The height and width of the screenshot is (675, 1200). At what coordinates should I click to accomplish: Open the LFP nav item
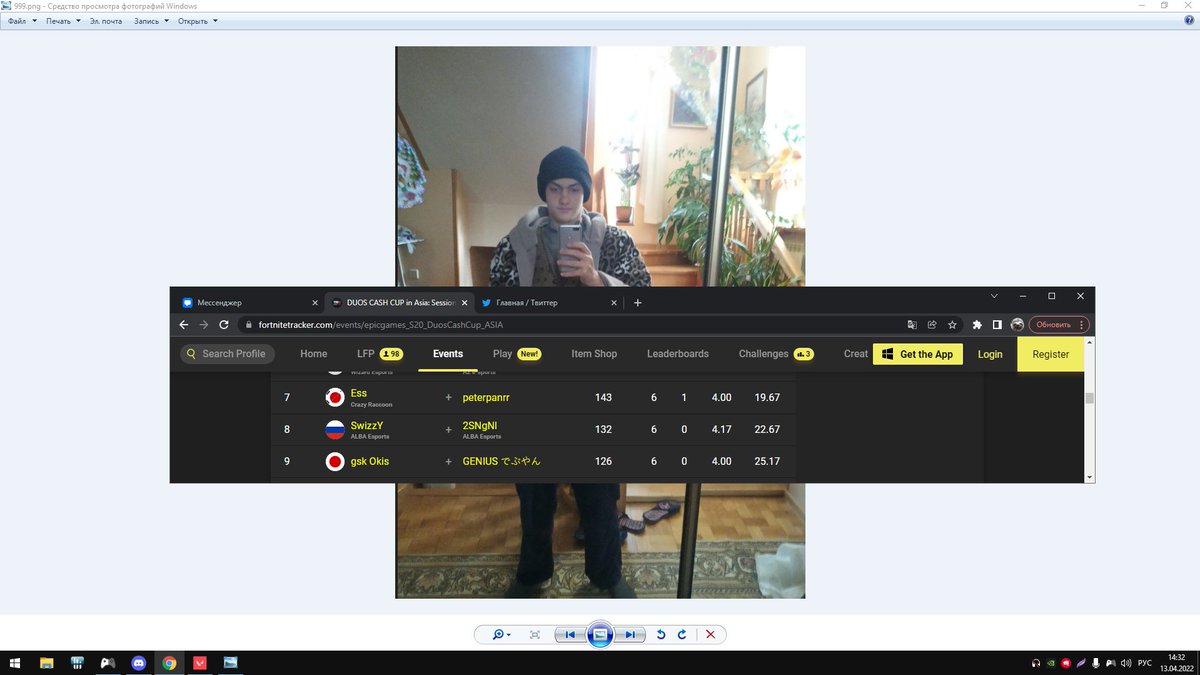[x=379, y=354]
